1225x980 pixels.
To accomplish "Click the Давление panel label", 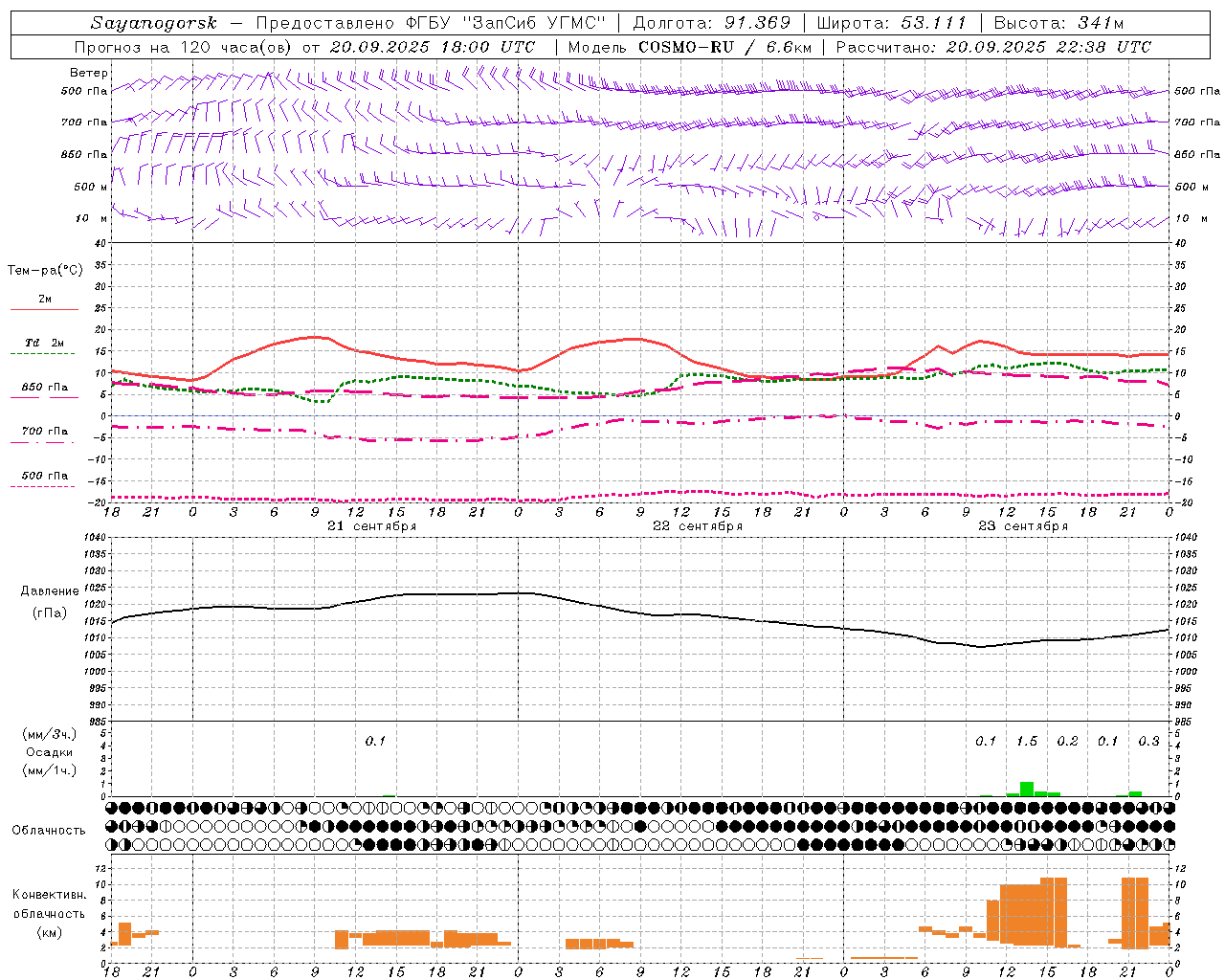I will pyautogui.click(x=50, y=591).
